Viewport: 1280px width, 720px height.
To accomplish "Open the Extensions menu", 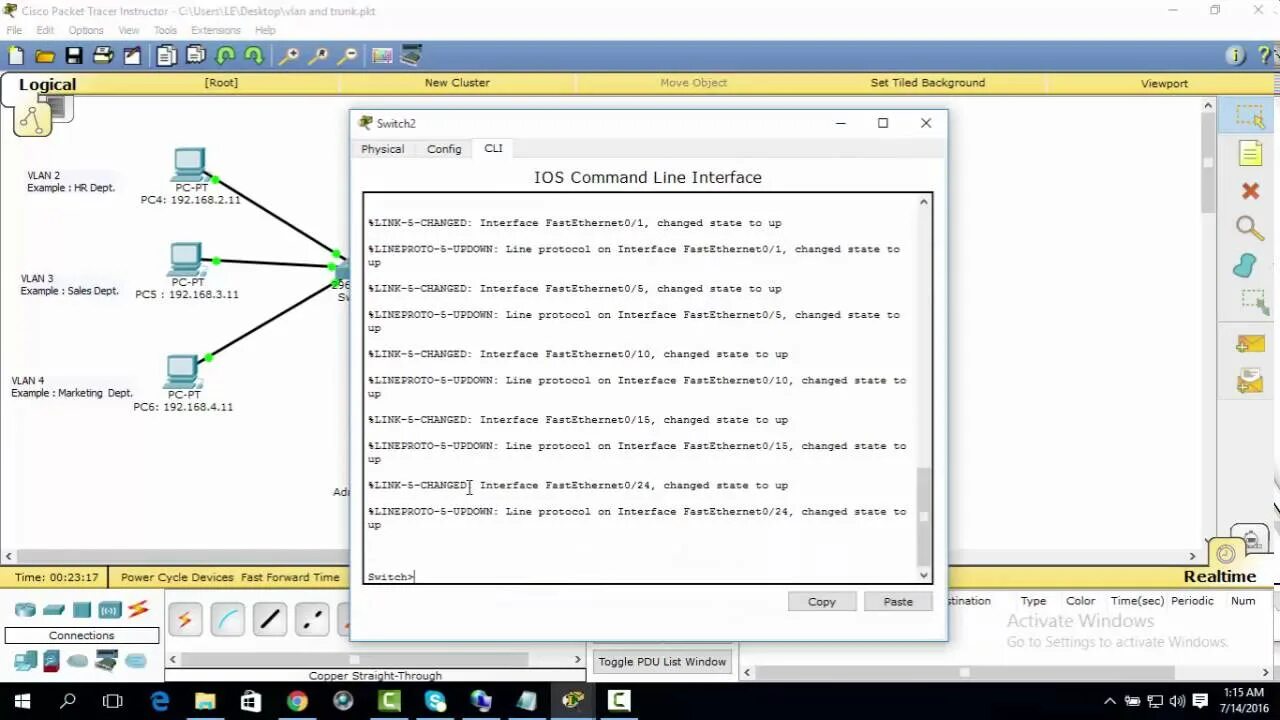I will click(x=216, y=30).
